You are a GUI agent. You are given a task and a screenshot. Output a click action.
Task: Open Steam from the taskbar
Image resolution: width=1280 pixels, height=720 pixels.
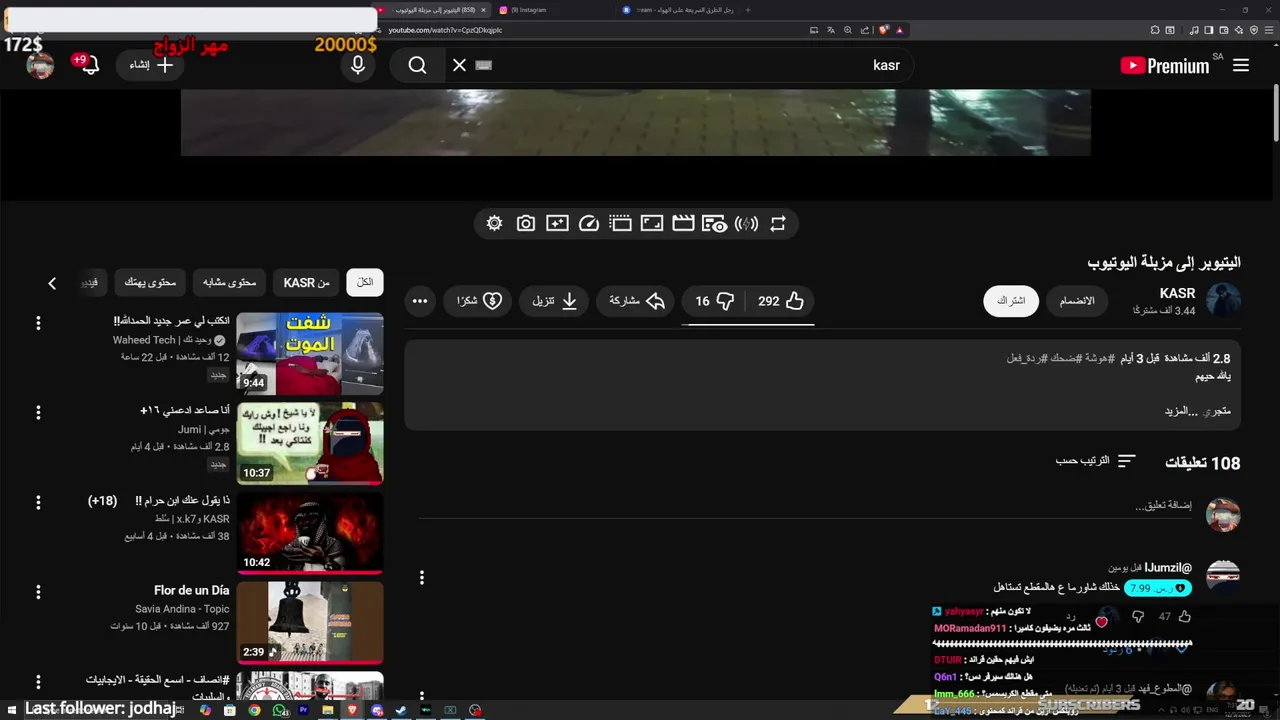401,710
